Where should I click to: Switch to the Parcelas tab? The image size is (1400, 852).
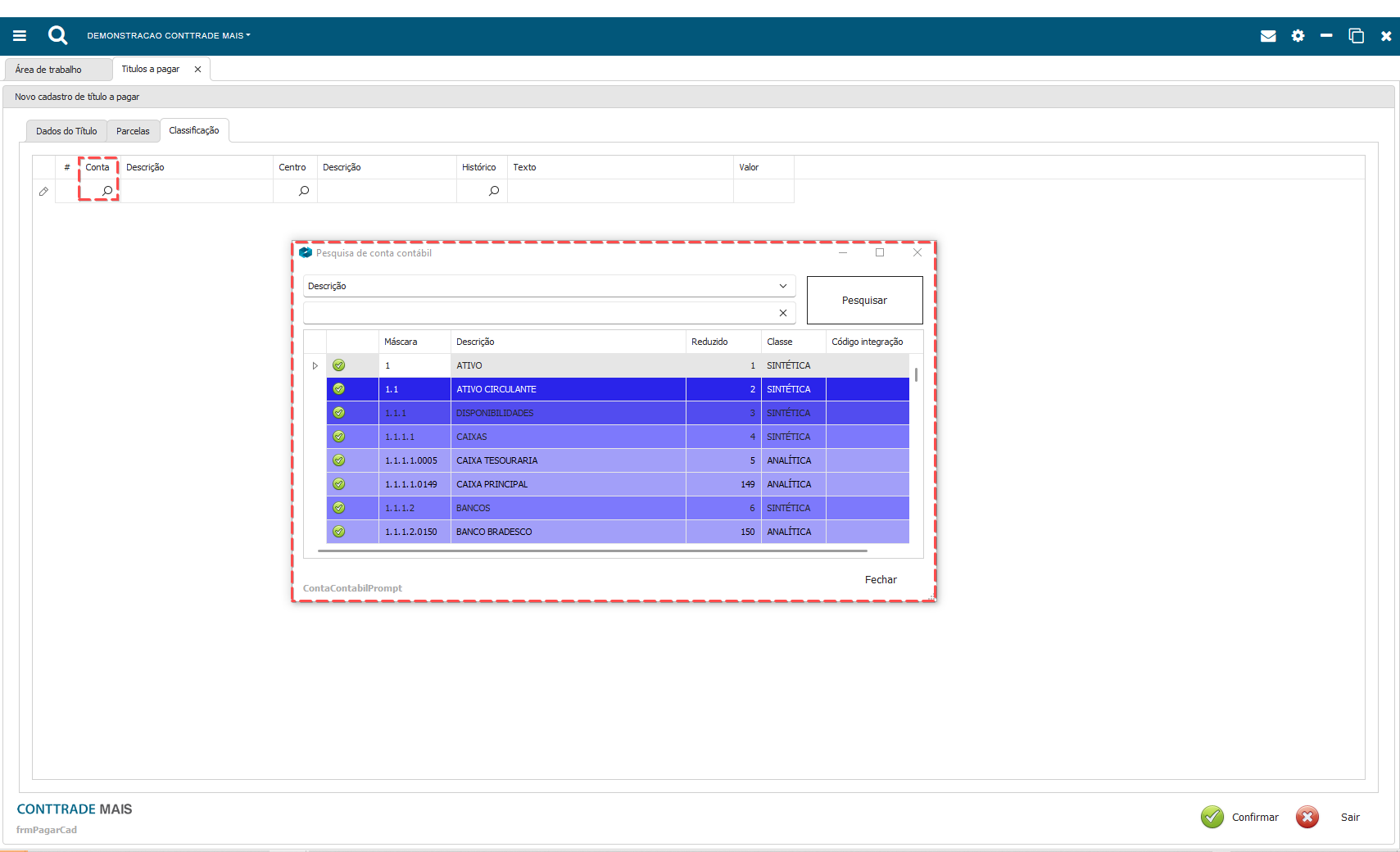click(133, 131)
